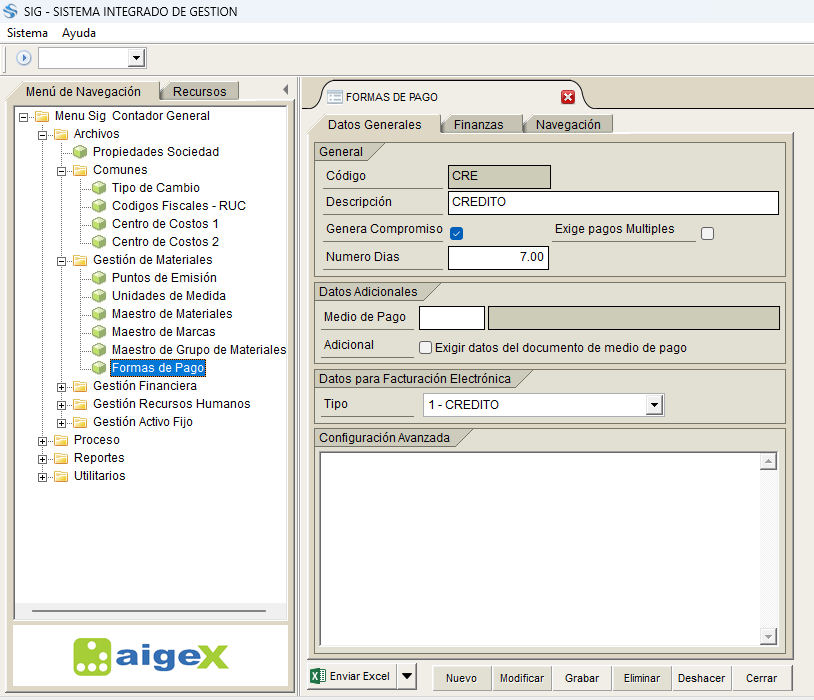Click the Gestión Financiera folder icon
The width and height of the screenshot is (814, 700).
coord(80,386)
